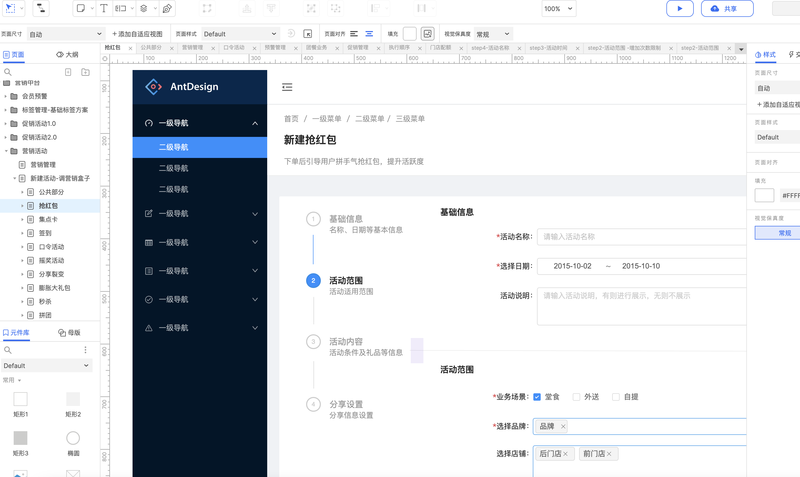Open the 视觉保真度 常规 dropdown
The height and width of the screenshot is (477, 800).
pos(493,34)
